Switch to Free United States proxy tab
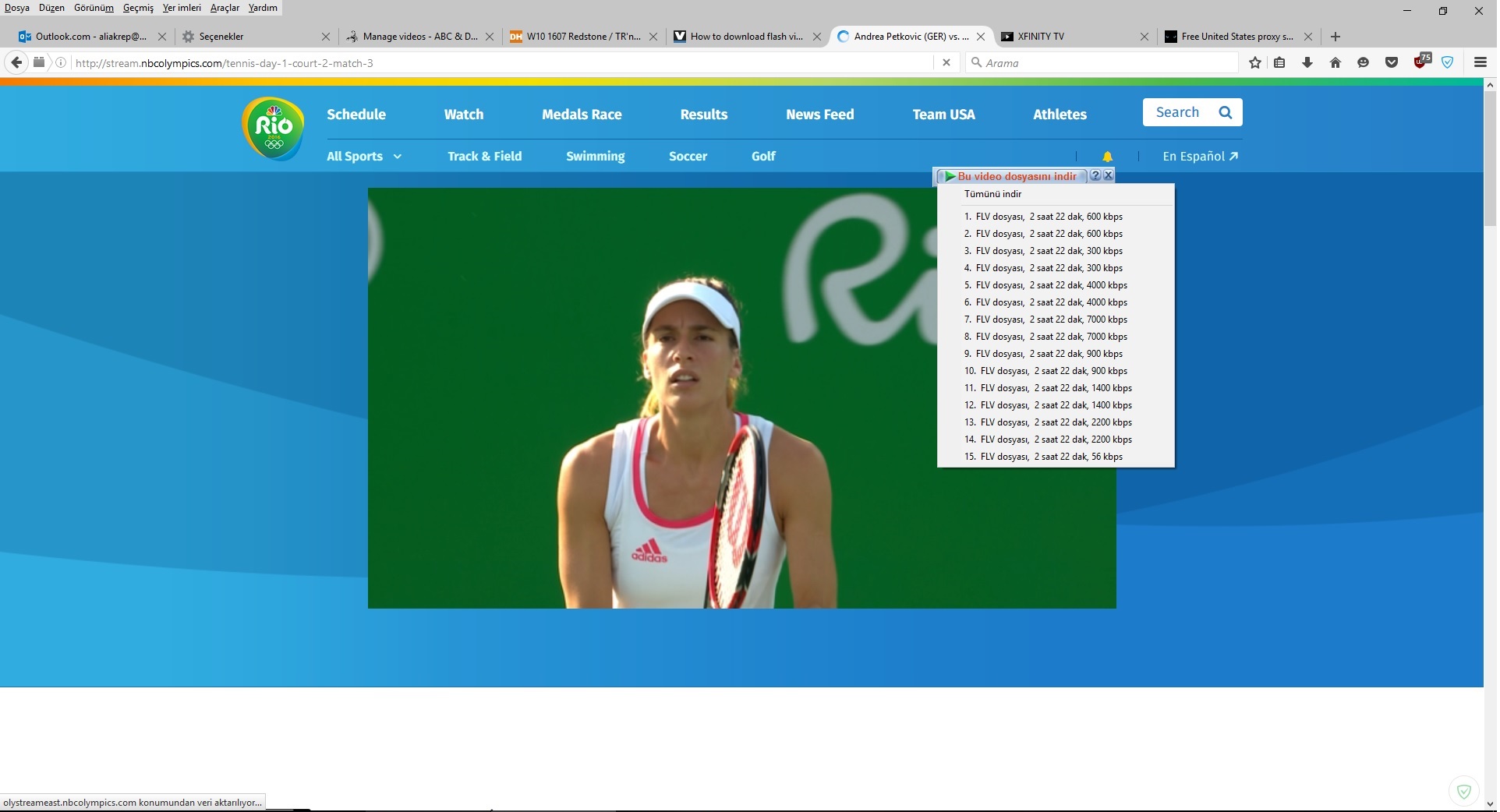 point(1236,36)
